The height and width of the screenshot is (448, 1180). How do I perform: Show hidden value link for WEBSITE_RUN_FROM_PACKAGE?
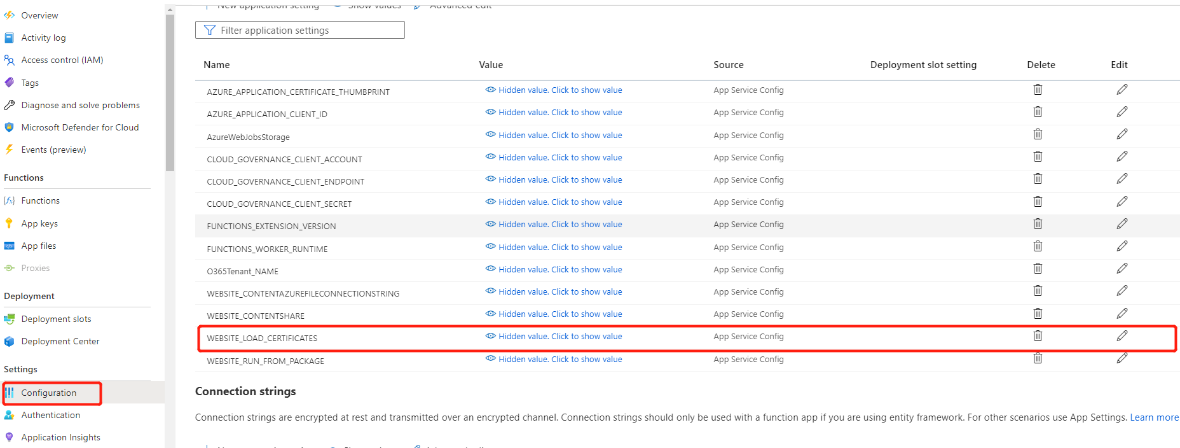click(x=554, y=359)
